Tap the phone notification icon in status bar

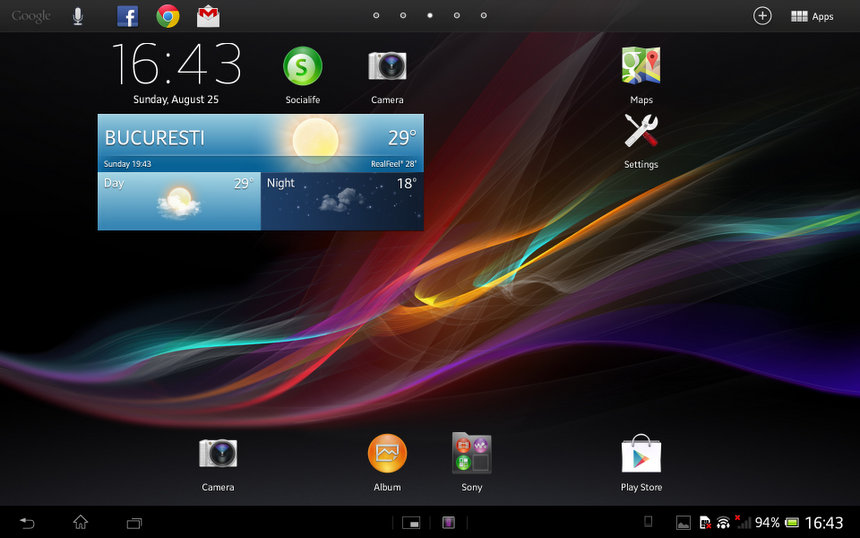[x=648, y=522]
